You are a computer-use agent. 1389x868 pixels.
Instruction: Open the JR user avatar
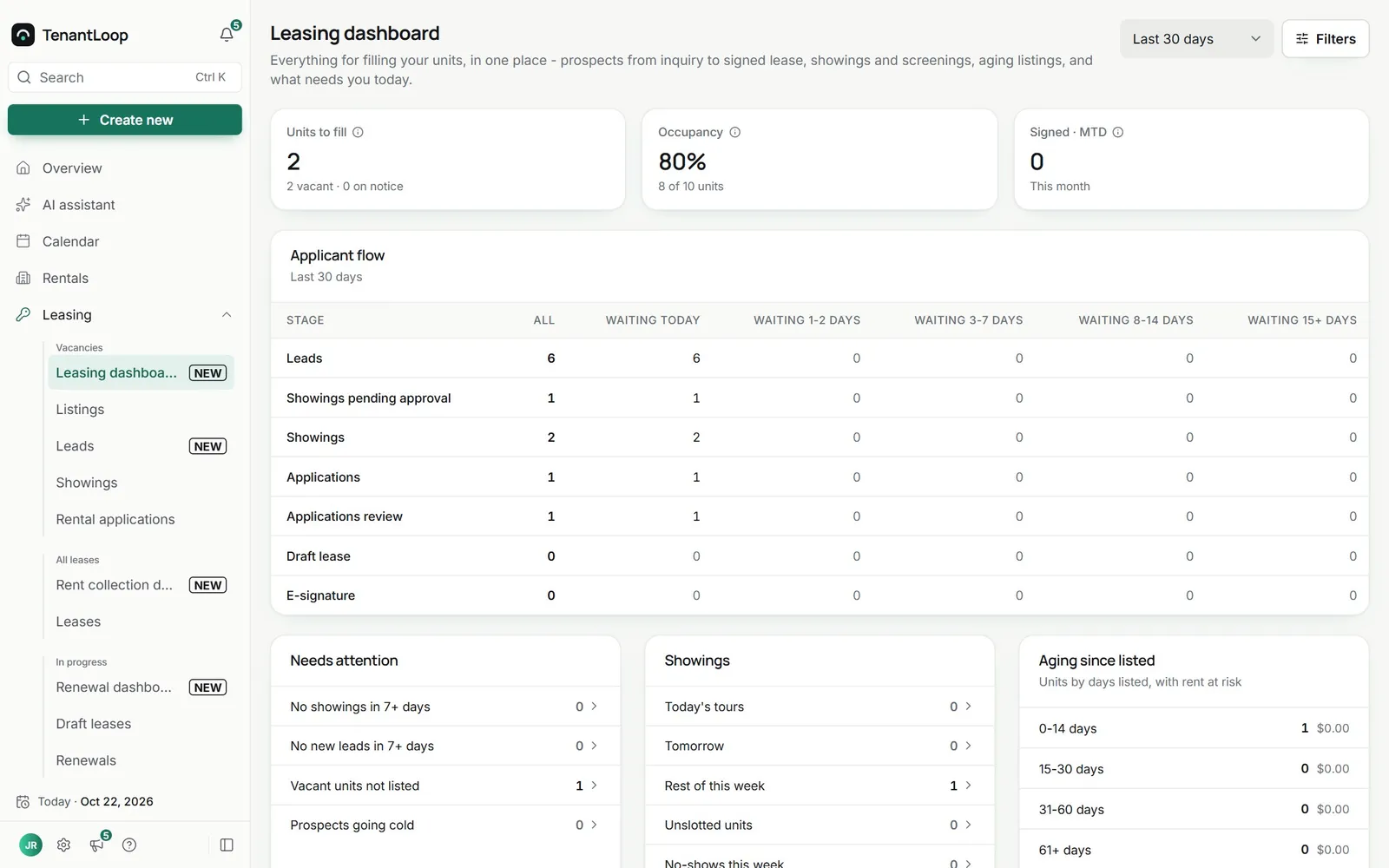tap(30, 845)
